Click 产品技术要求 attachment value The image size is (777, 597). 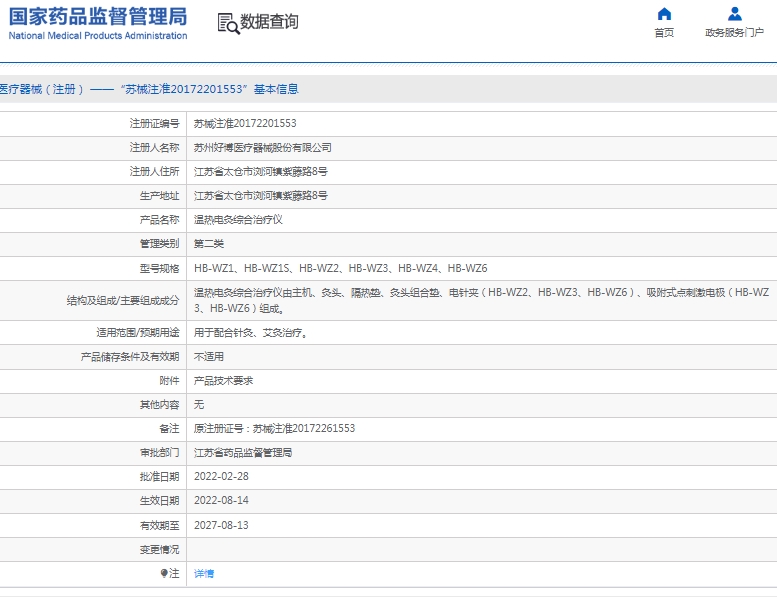pos(223,380)
